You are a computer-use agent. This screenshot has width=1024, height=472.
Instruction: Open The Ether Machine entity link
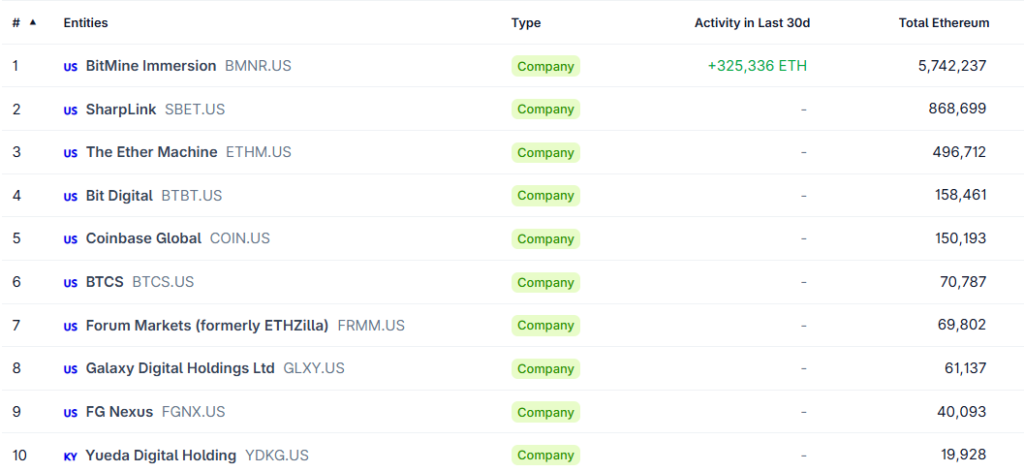[x=152, y=152]
